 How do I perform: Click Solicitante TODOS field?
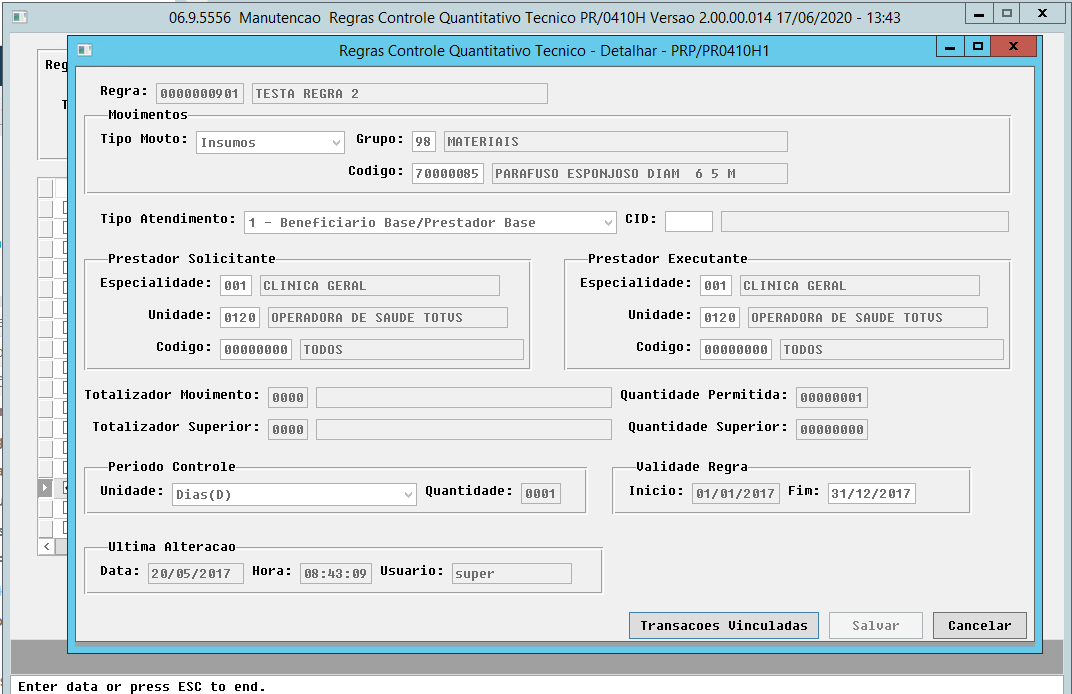point(412,349)
